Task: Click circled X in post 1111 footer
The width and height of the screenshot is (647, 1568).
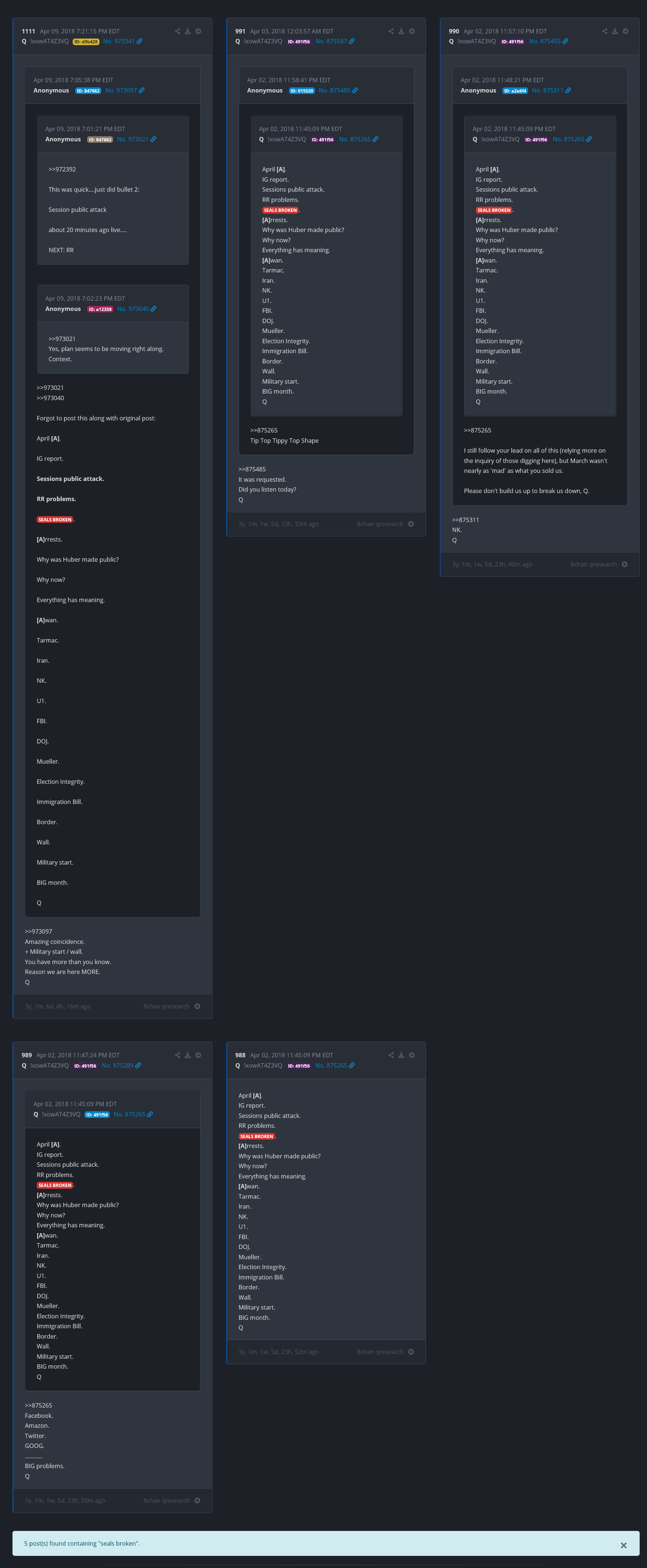Action: [x=197, y=1006]
